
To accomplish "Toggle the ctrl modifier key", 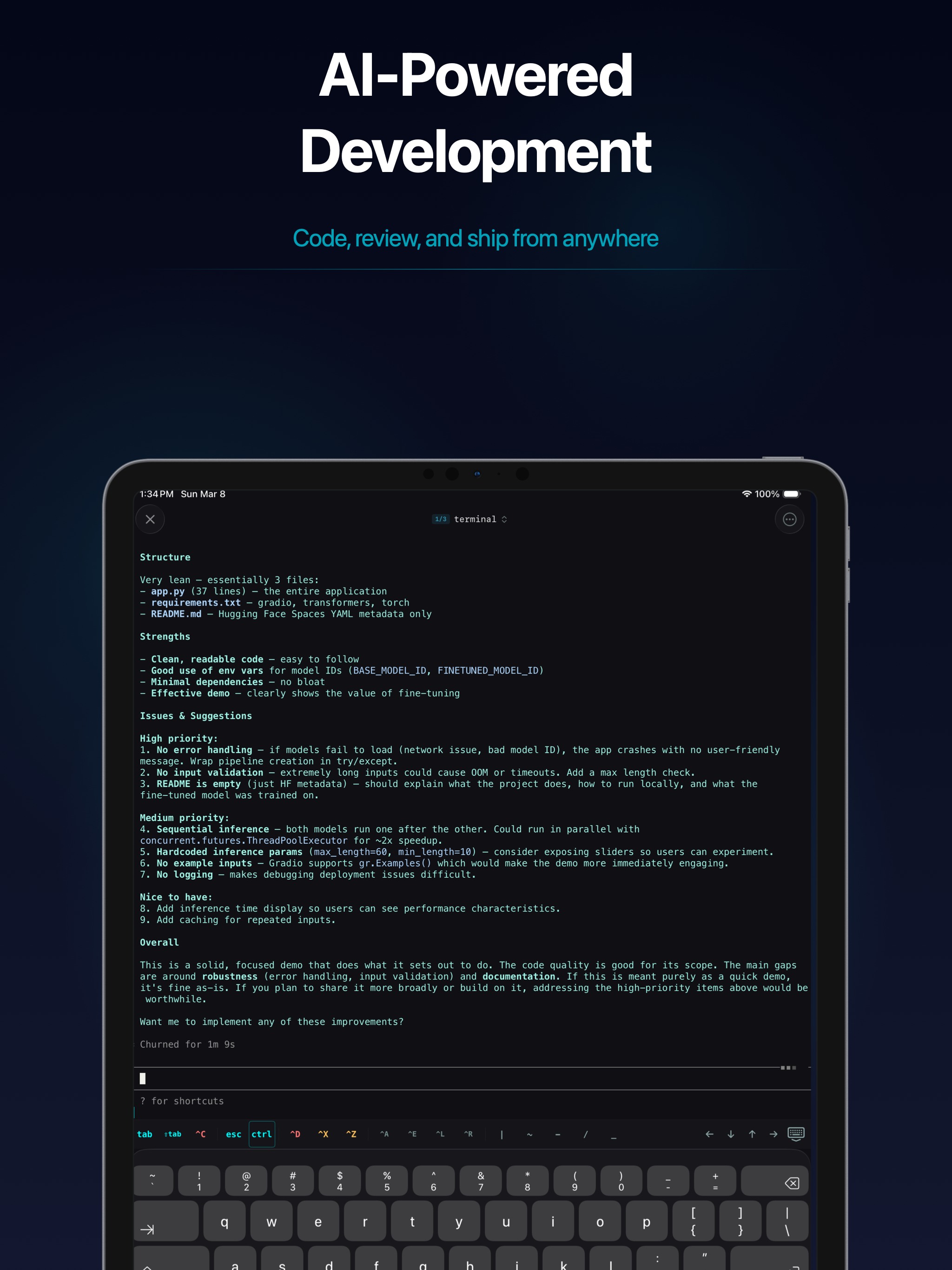I will pos(262,1134).
